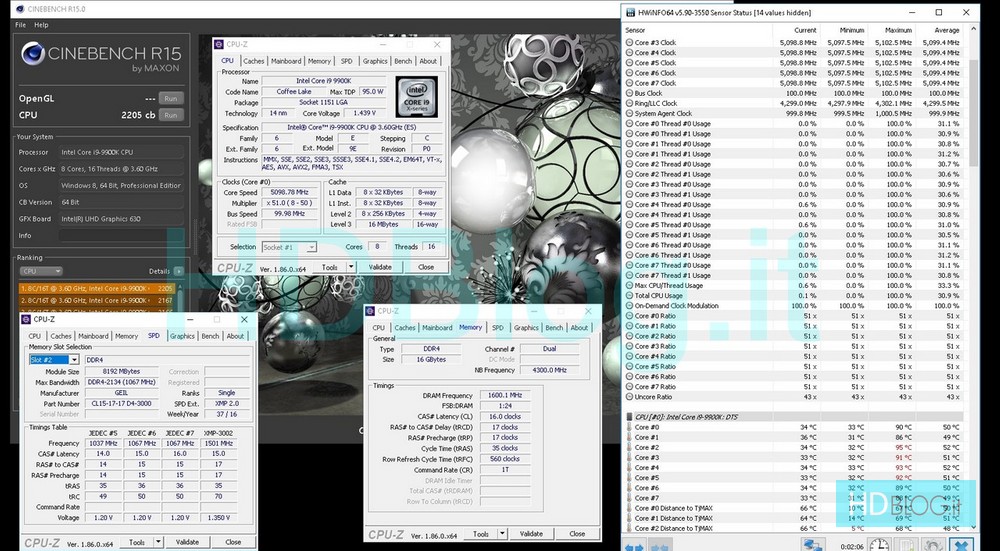Click the HWiNFO logging sheet icon
Image resolution: width=1000 pixels, height=551 pixels.
[x=907, y=545]
